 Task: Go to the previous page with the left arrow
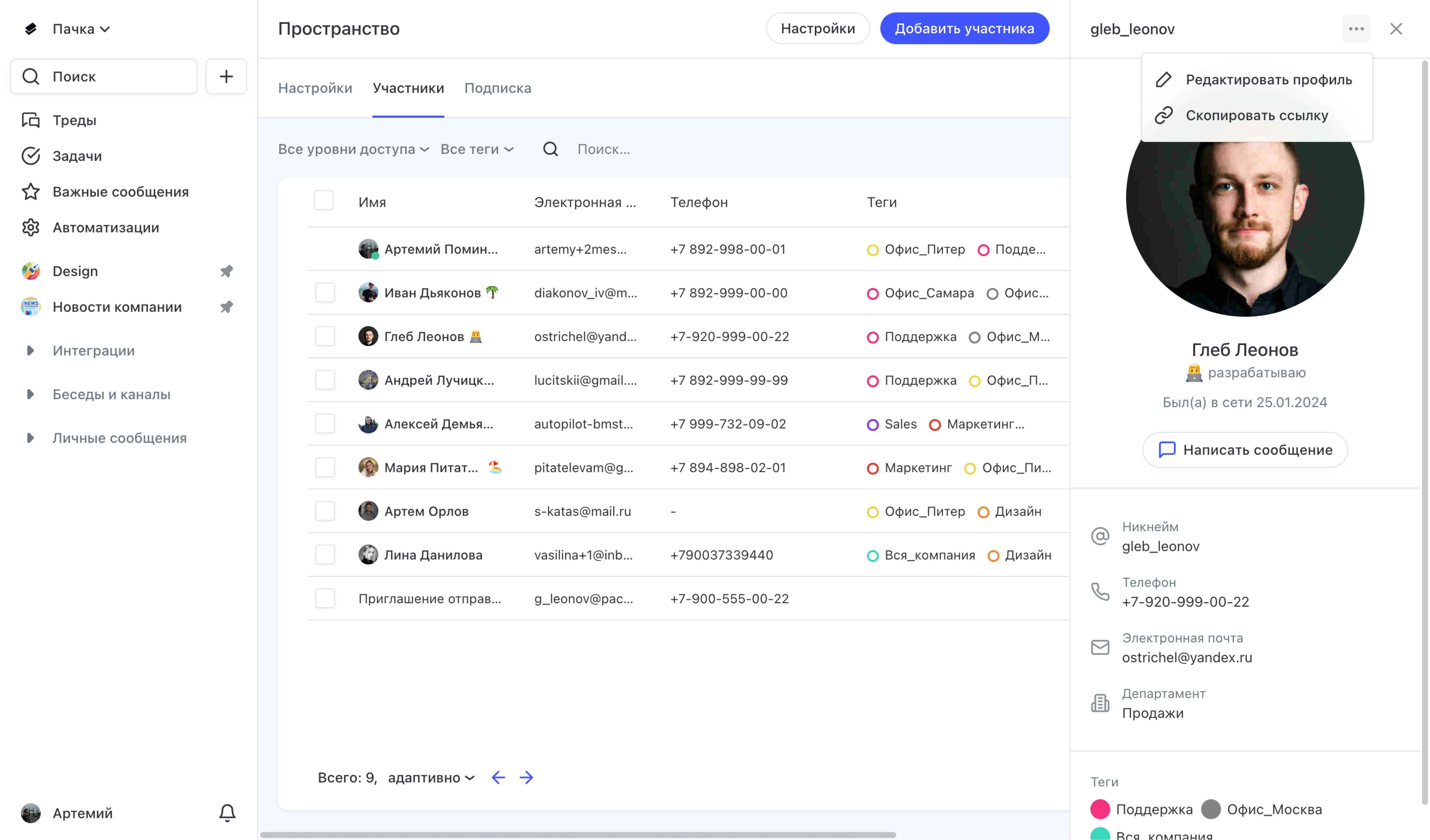(498, 778)
